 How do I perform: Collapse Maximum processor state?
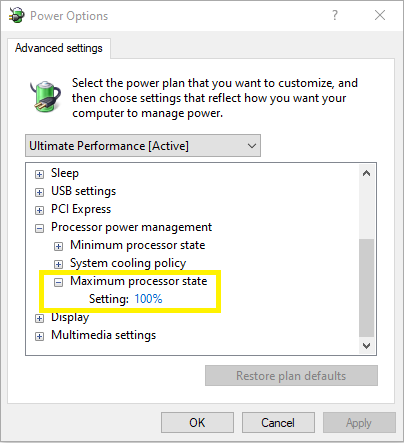[58, 282]
